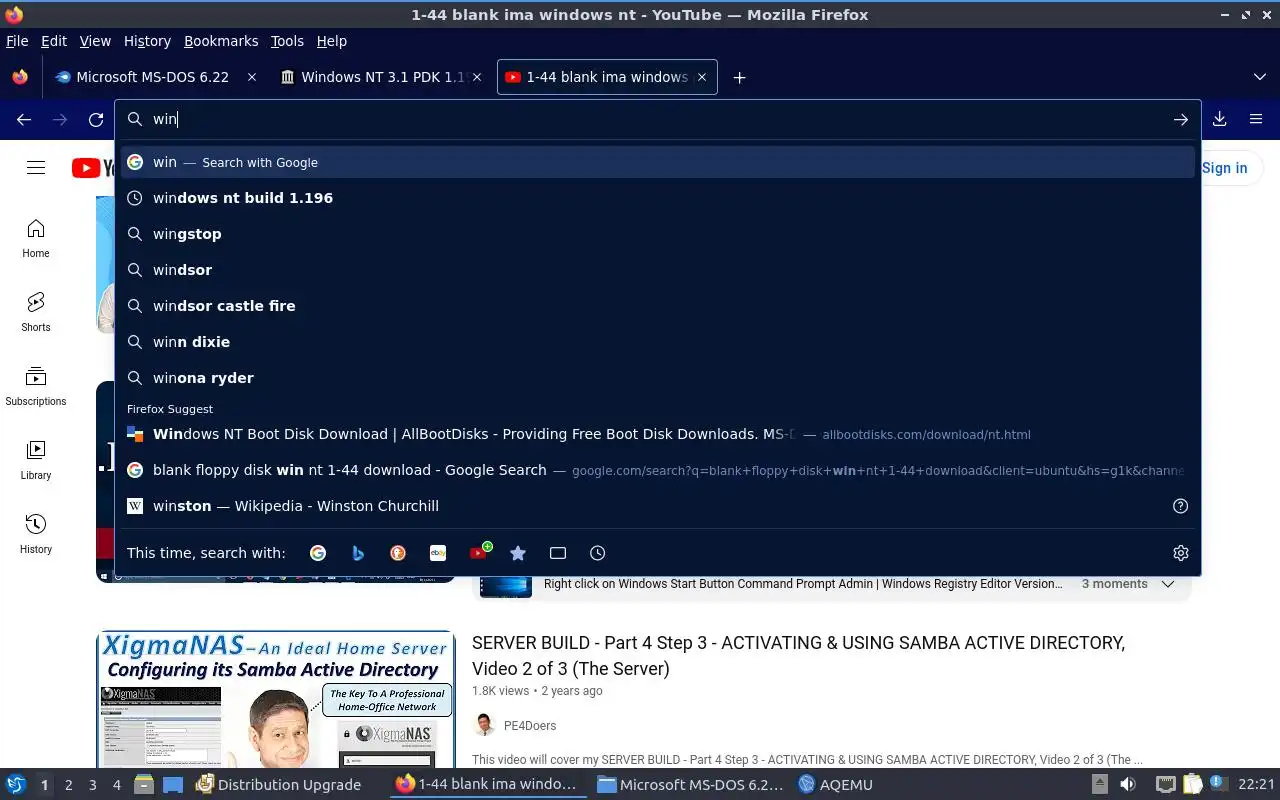Open the View menu

coord(95,41)
